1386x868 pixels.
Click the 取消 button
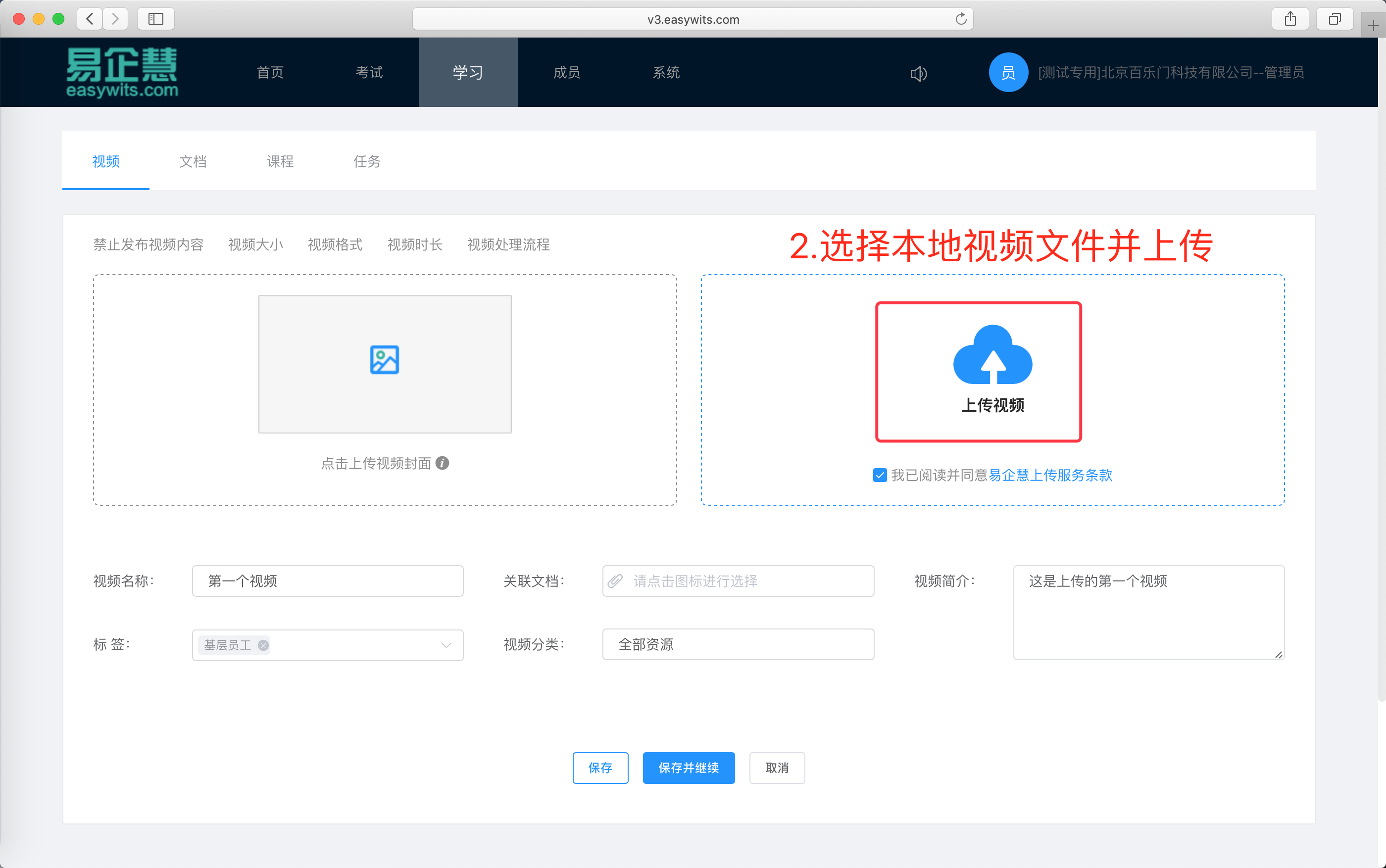click(x=777, y=768)
